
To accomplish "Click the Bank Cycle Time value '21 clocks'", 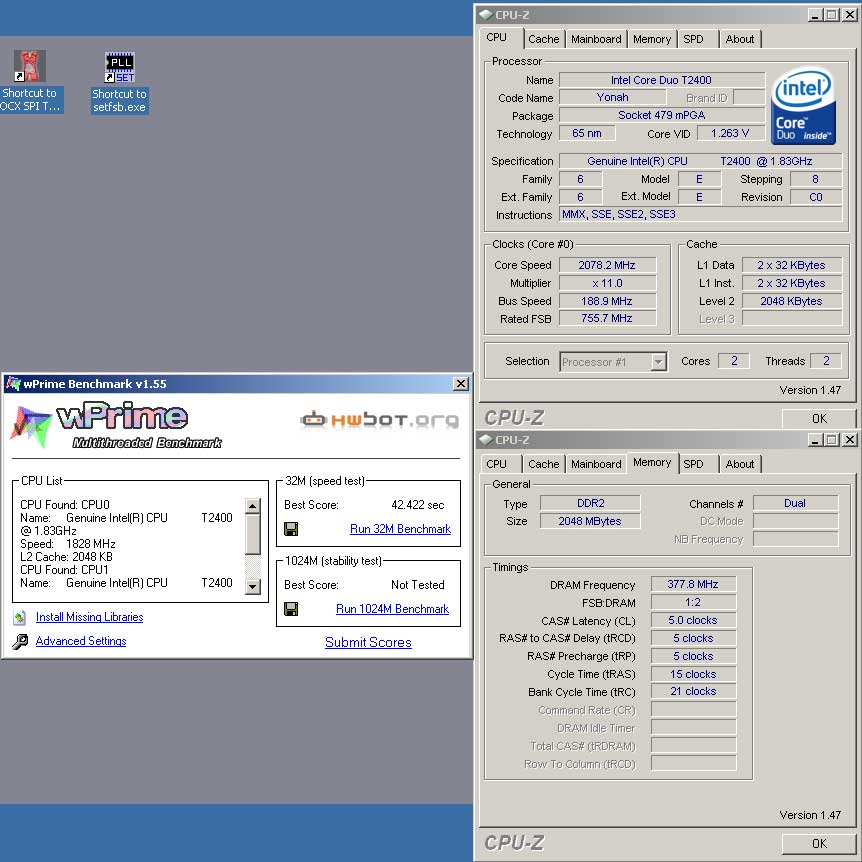I will pos(693,692).
